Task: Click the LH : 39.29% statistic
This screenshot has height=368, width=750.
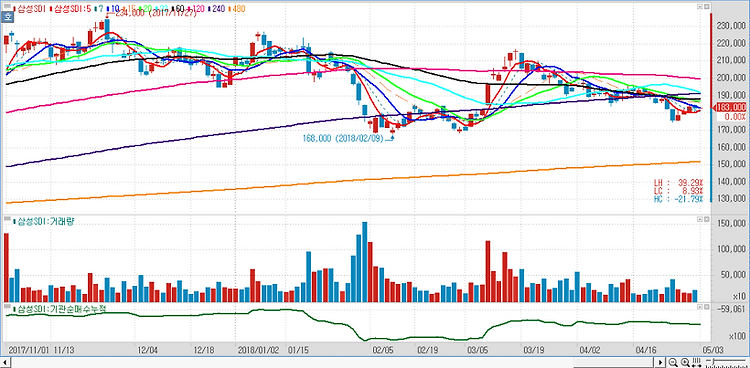Action: tap(679, 182)
